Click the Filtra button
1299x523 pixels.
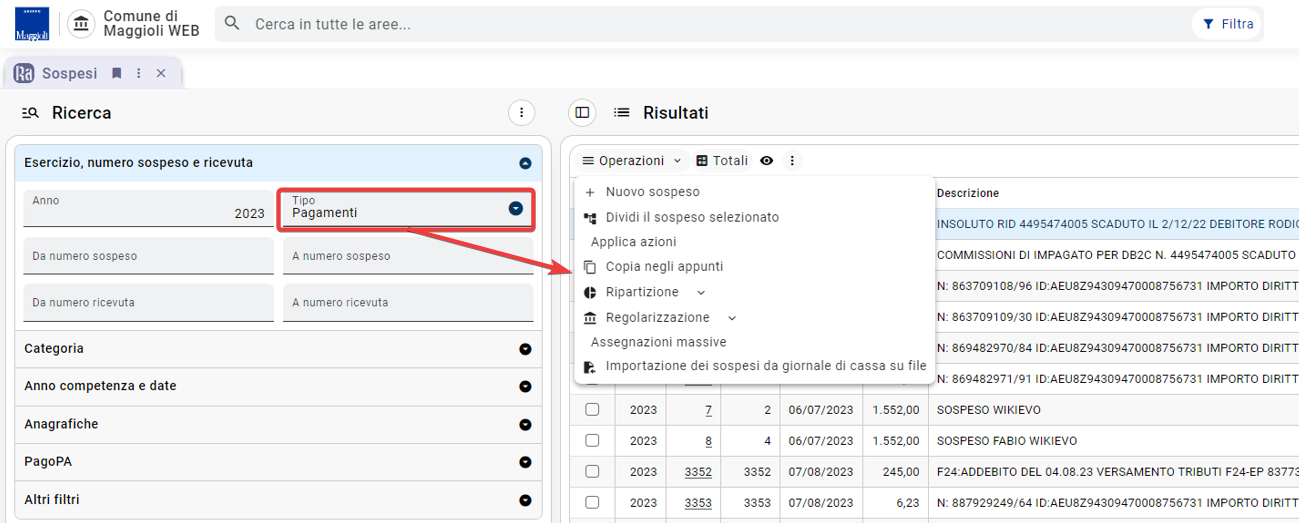click(x=1227, y=24)
